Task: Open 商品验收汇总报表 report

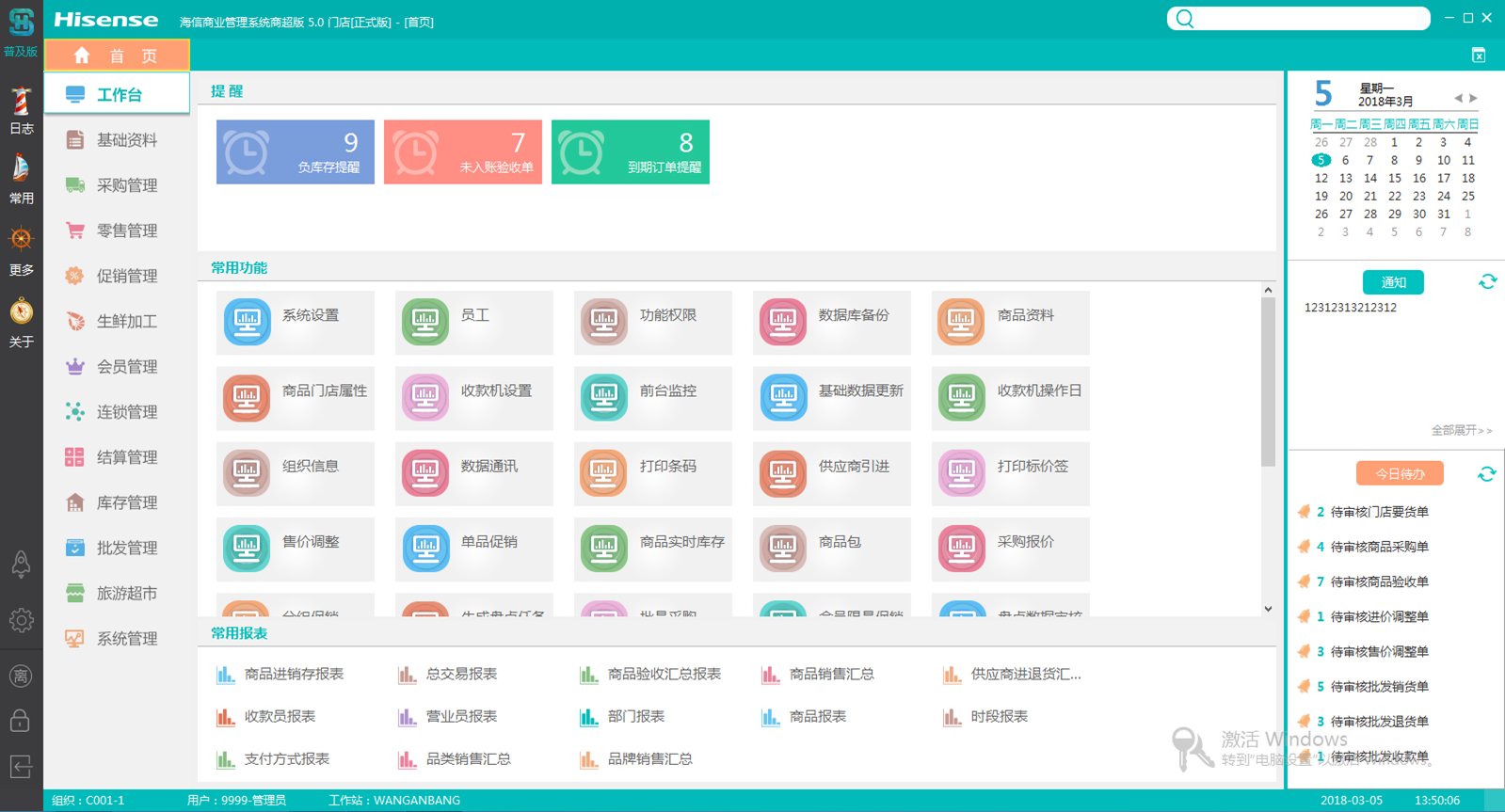Action: (x=650, y=674)
